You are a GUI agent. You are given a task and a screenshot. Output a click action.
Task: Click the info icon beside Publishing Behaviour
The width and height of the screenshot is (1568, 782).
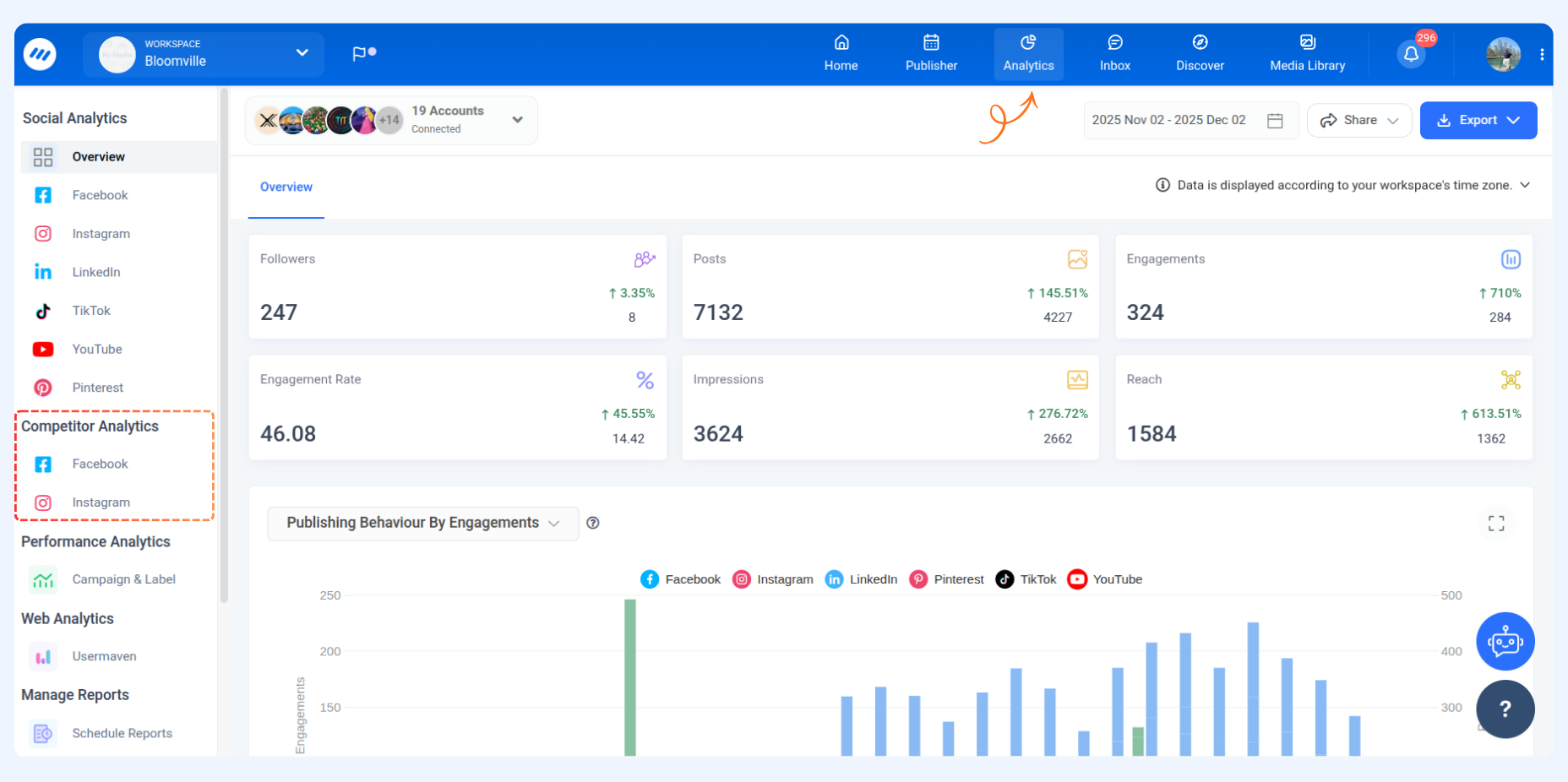[593, 523]
